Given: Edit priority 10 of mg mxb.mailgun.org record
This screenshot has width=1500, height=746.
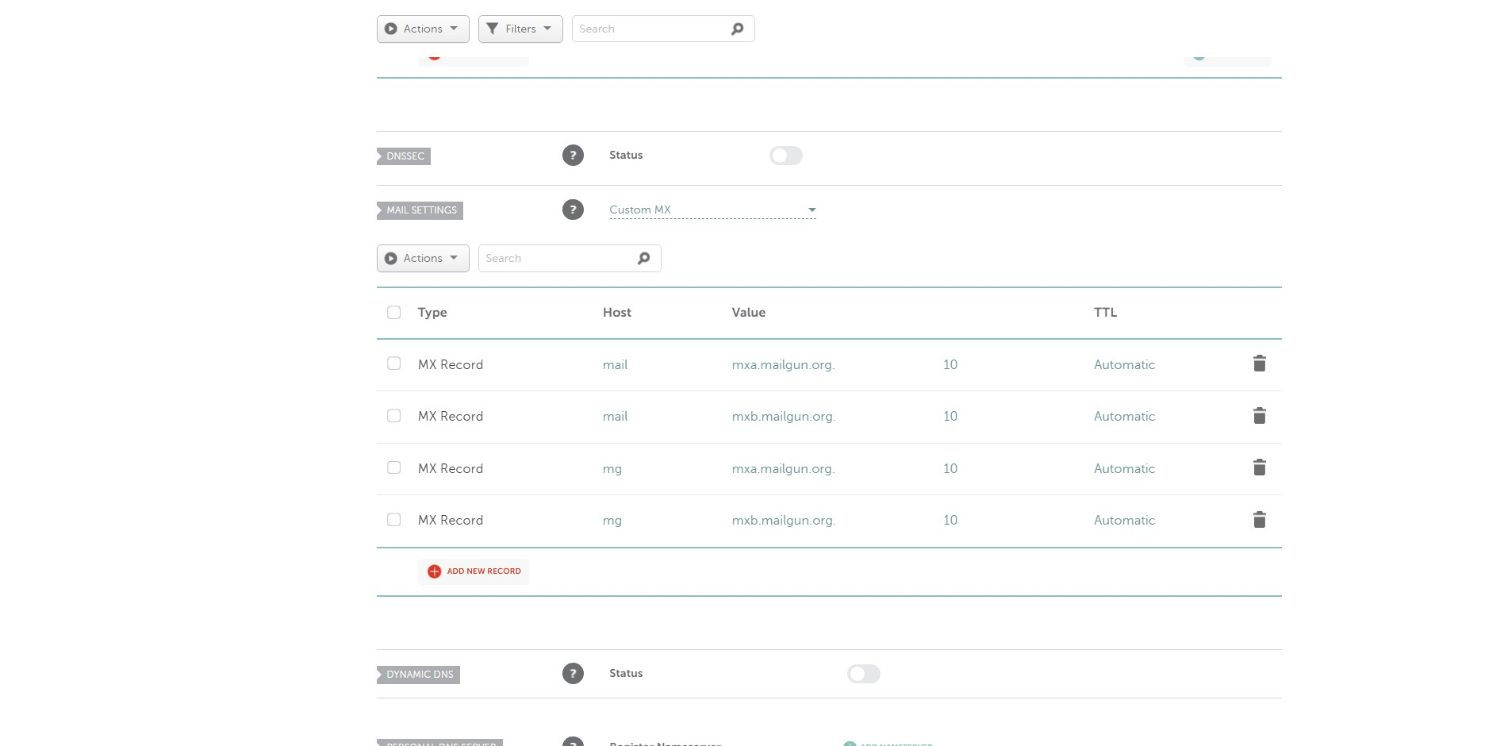Looking at the screenshot, I should click(x=950, y=521).
